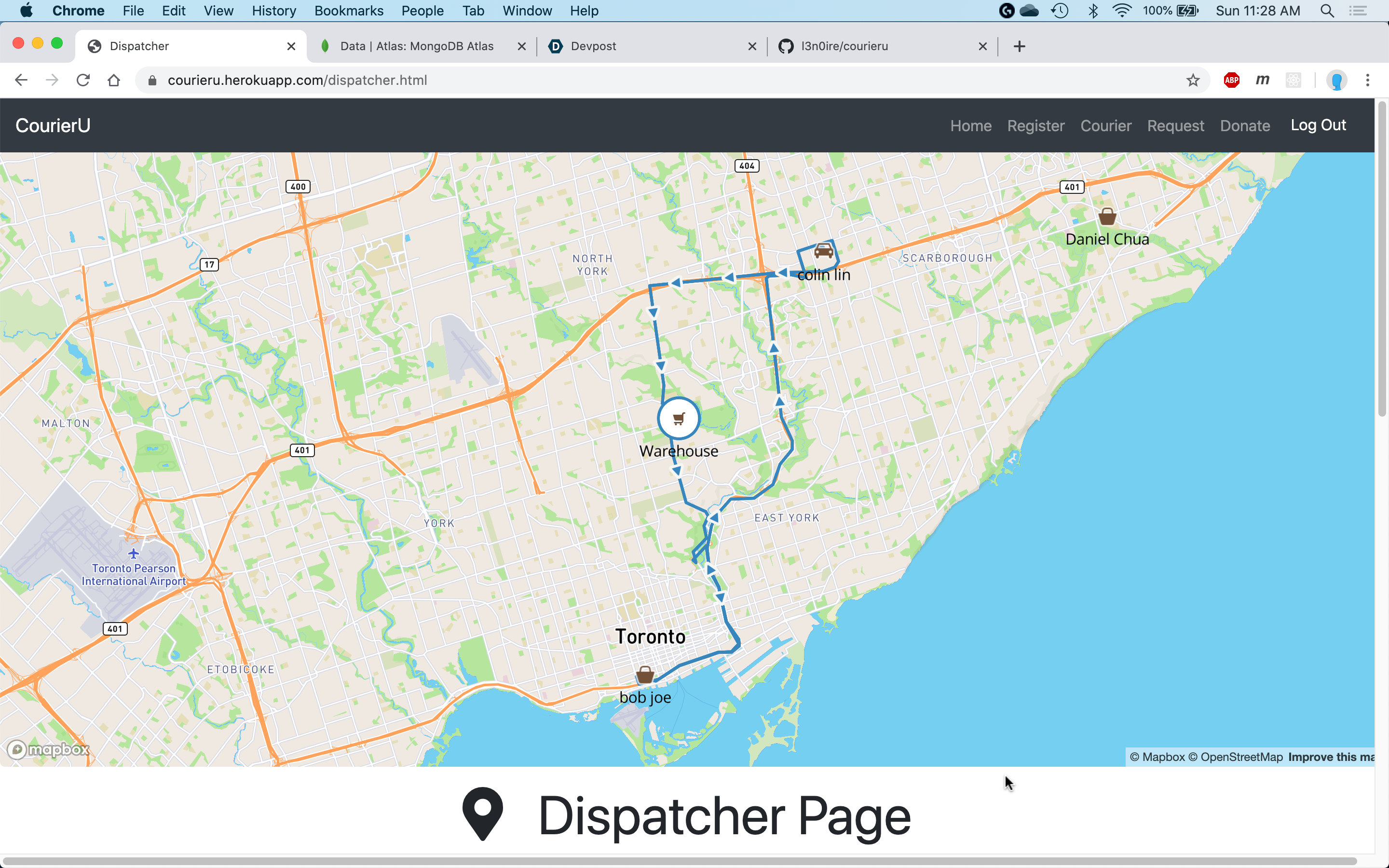Switch to MongoDB Atlas tab

coord(416,46)
